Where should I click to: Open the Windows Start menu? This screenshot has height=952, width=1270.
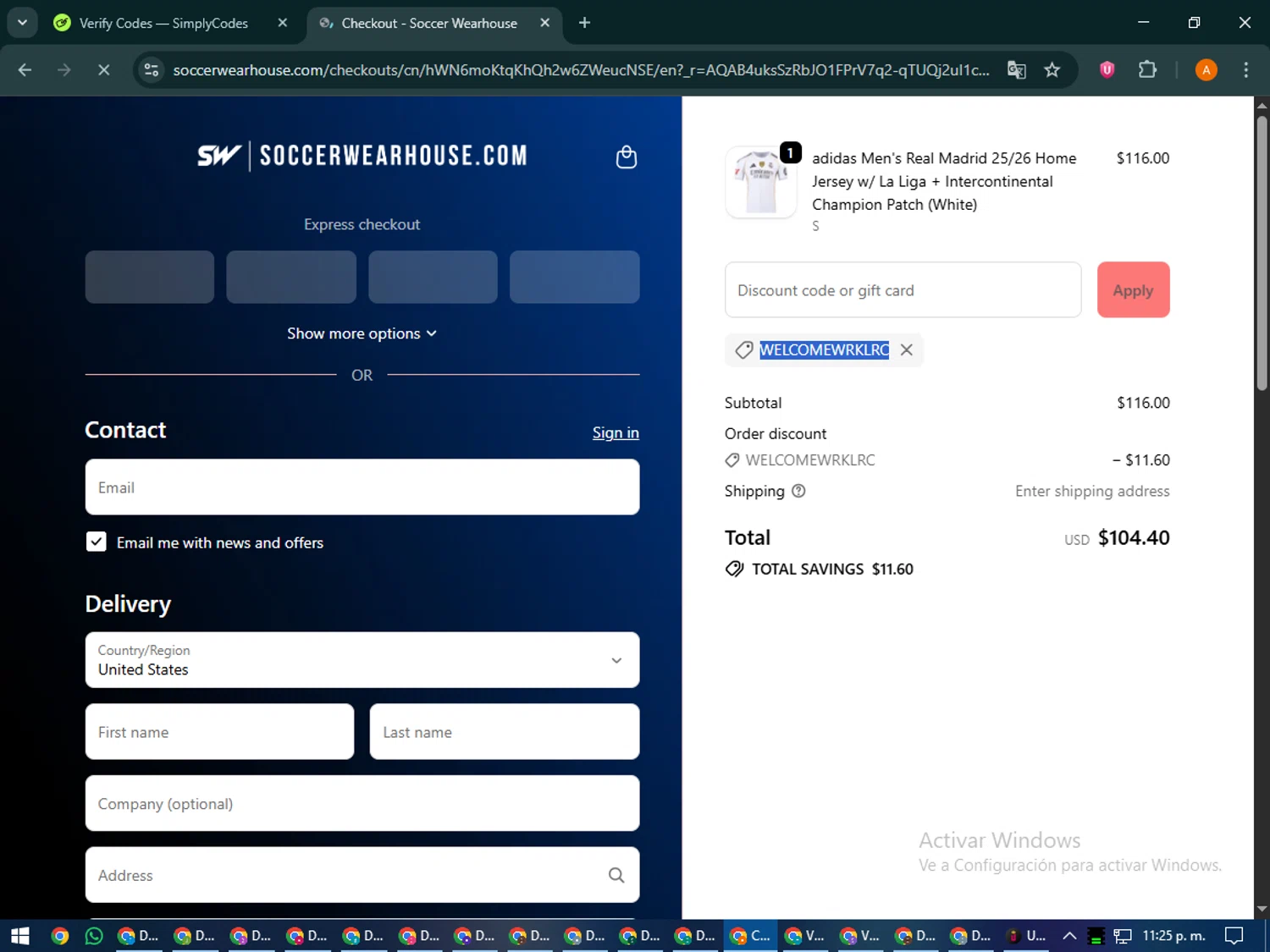[x=20, y=935]
